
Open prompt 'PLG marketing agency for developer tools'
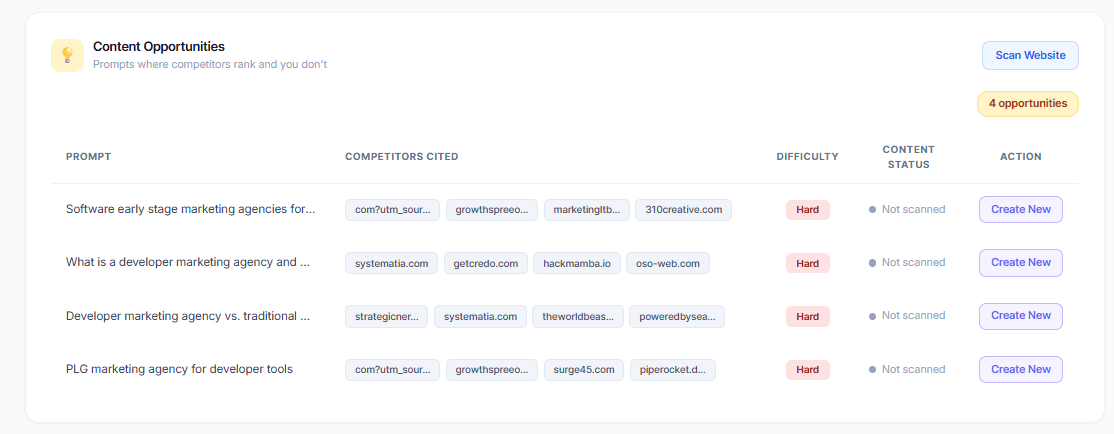[x=179, y=369]
